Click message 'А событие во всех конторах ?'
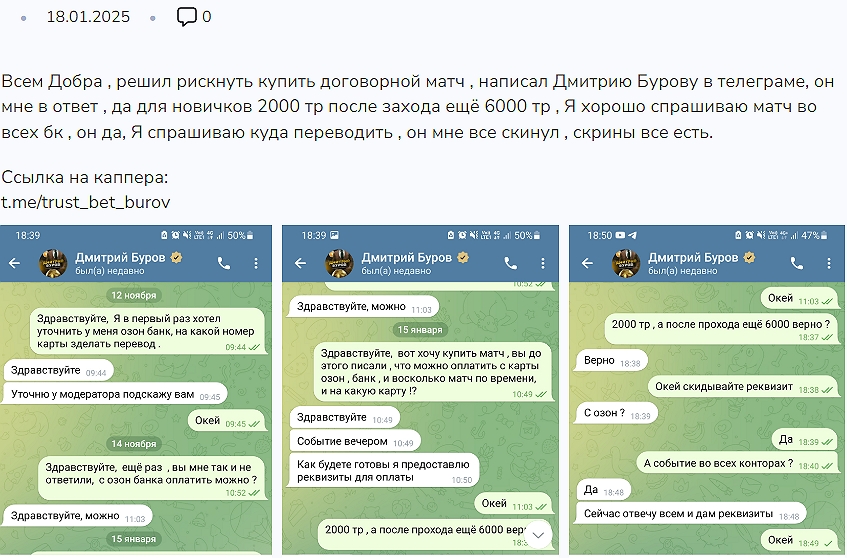The height and width of the screenshot is (558, 847). [x=737, y=464]
